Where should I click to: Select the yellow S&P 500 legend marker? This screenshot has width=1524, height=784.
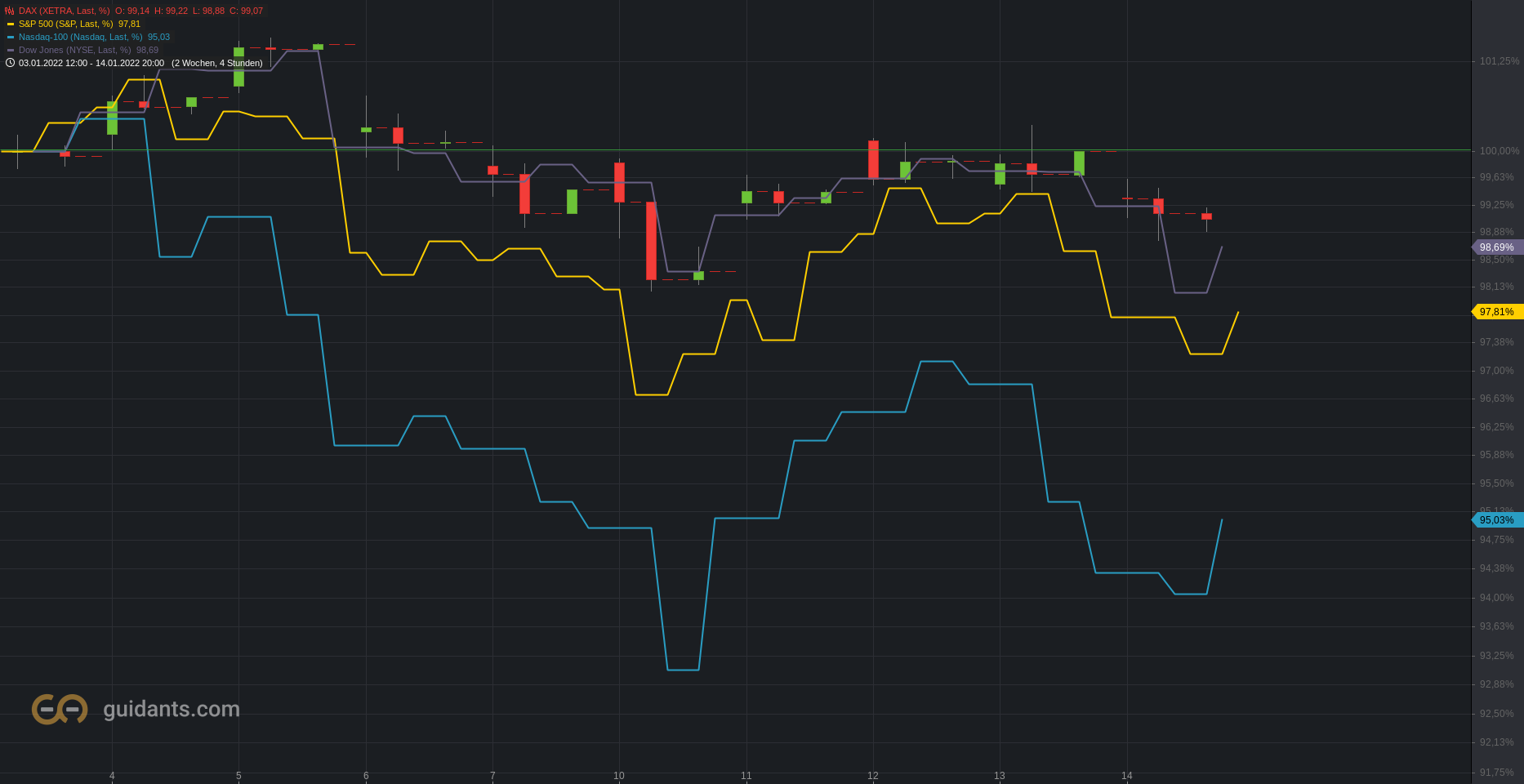pyautogui.click(x=11, y=24)
